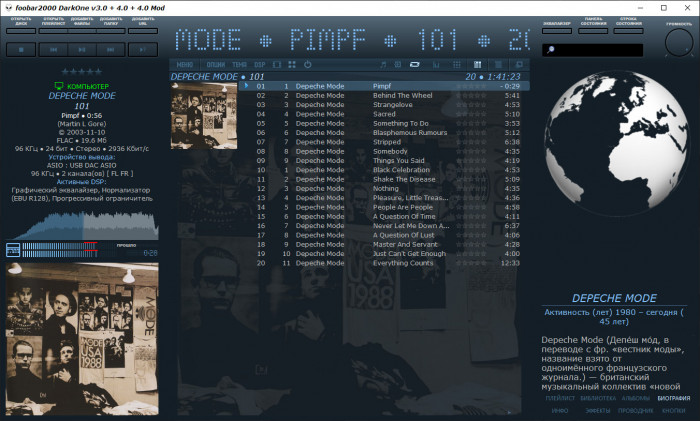700x421 pixels.
Task: Switch to the Биография tab
Action: 674,398
